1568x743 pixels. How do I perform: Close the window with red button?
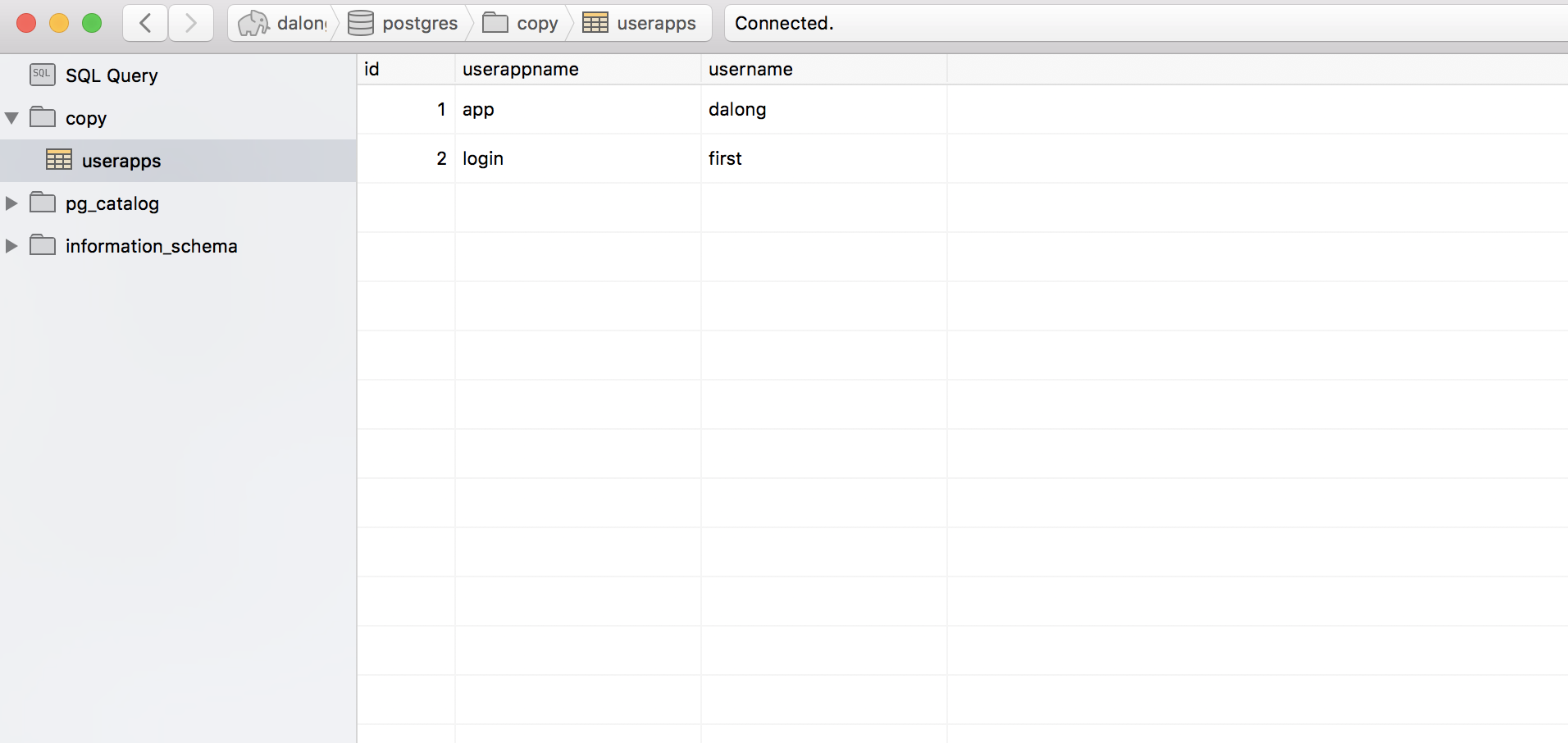tap(26, 23)
